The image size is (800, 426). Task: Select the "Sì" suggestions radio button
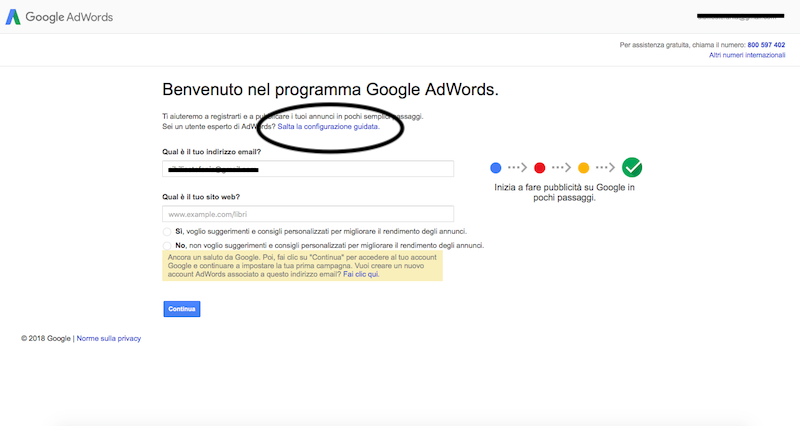pos(166,232)
